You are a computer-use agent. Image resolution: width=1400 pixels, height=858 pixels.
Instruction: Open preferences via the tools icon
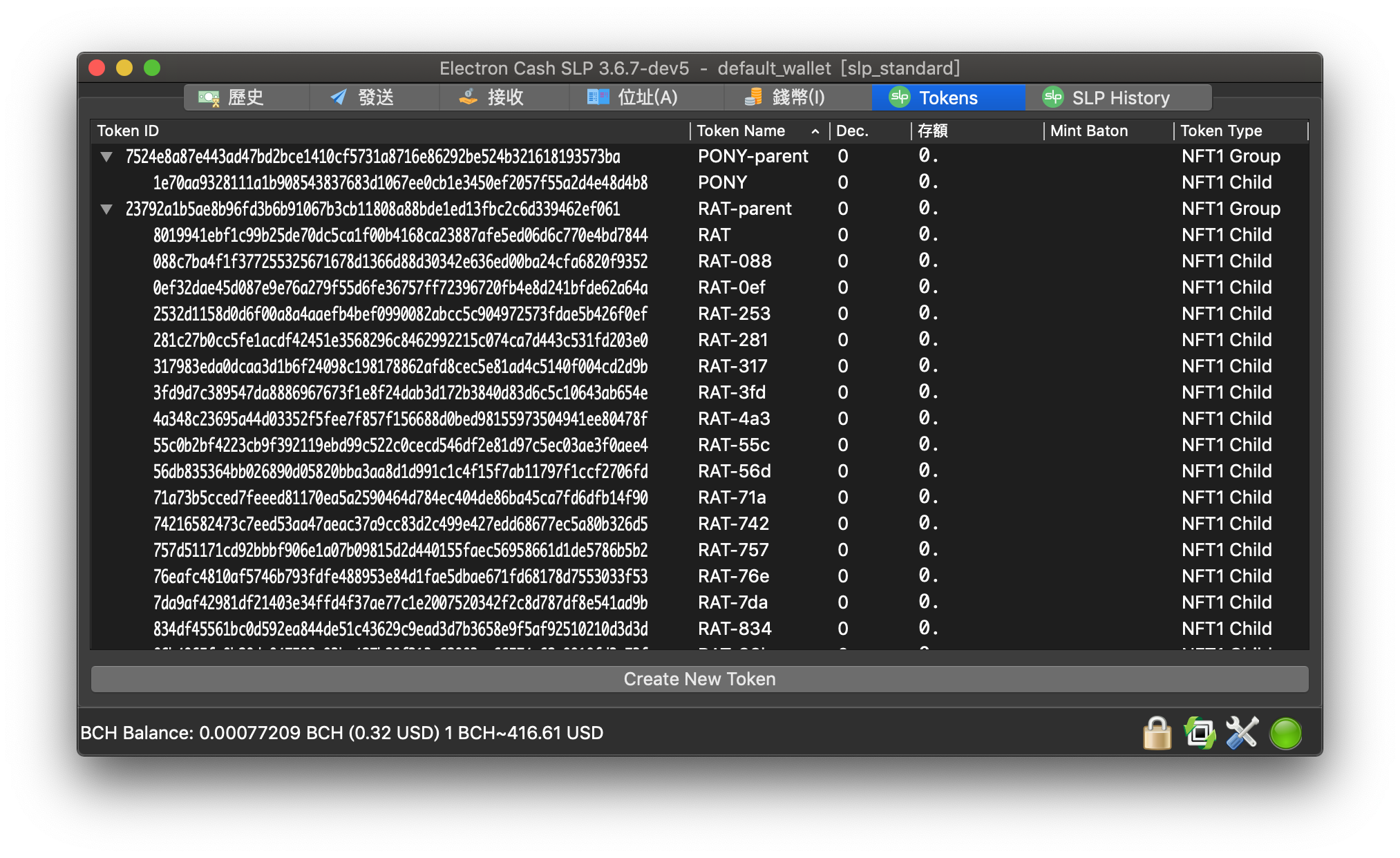pos(1242,733)
